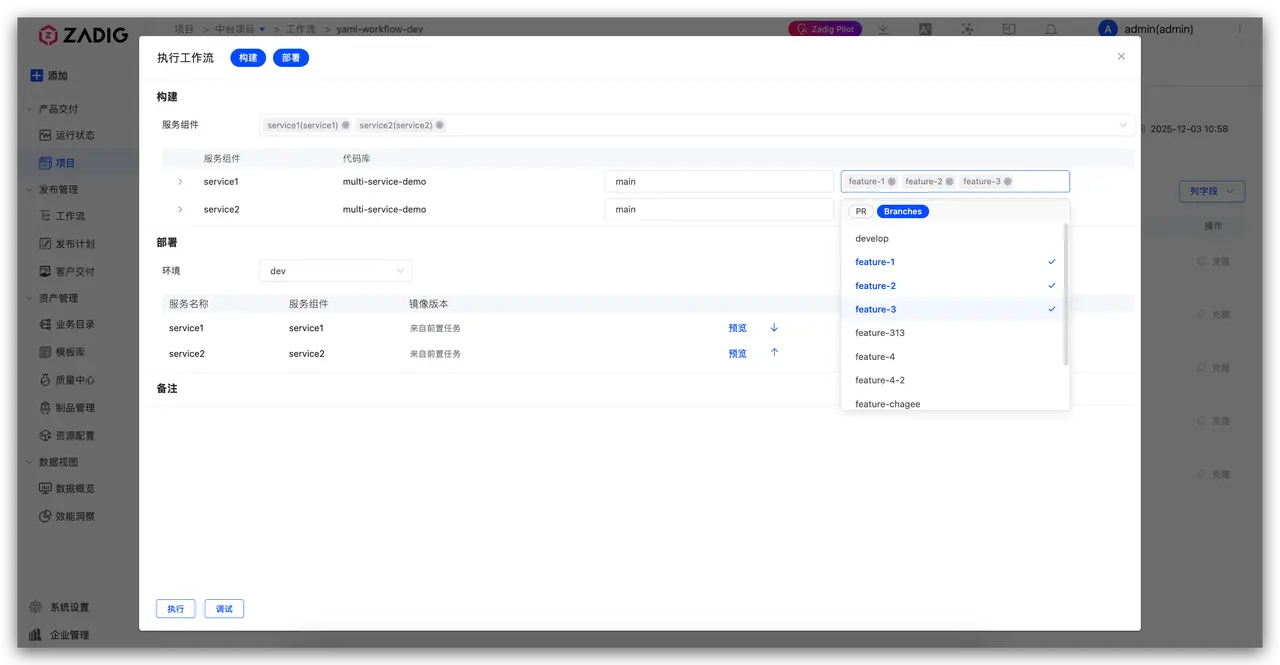Move service1 down with arrow icon
This screenshot has width=1280, height=665.
pyautogui.click(x=774, y=328)
